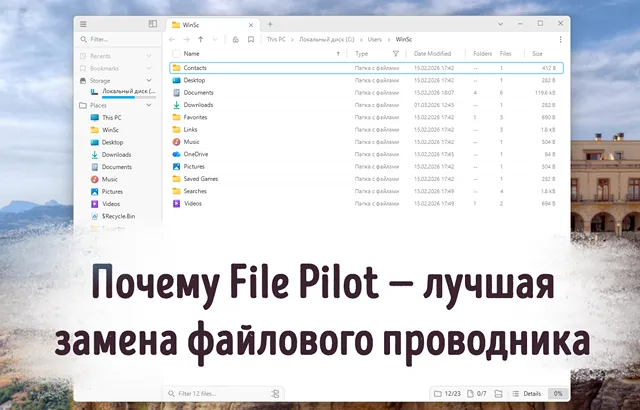Image resolution: width=640 pixels, height=410 pixels.
Task: Open Downloads in the sidebar Places list
Action: 116,155
